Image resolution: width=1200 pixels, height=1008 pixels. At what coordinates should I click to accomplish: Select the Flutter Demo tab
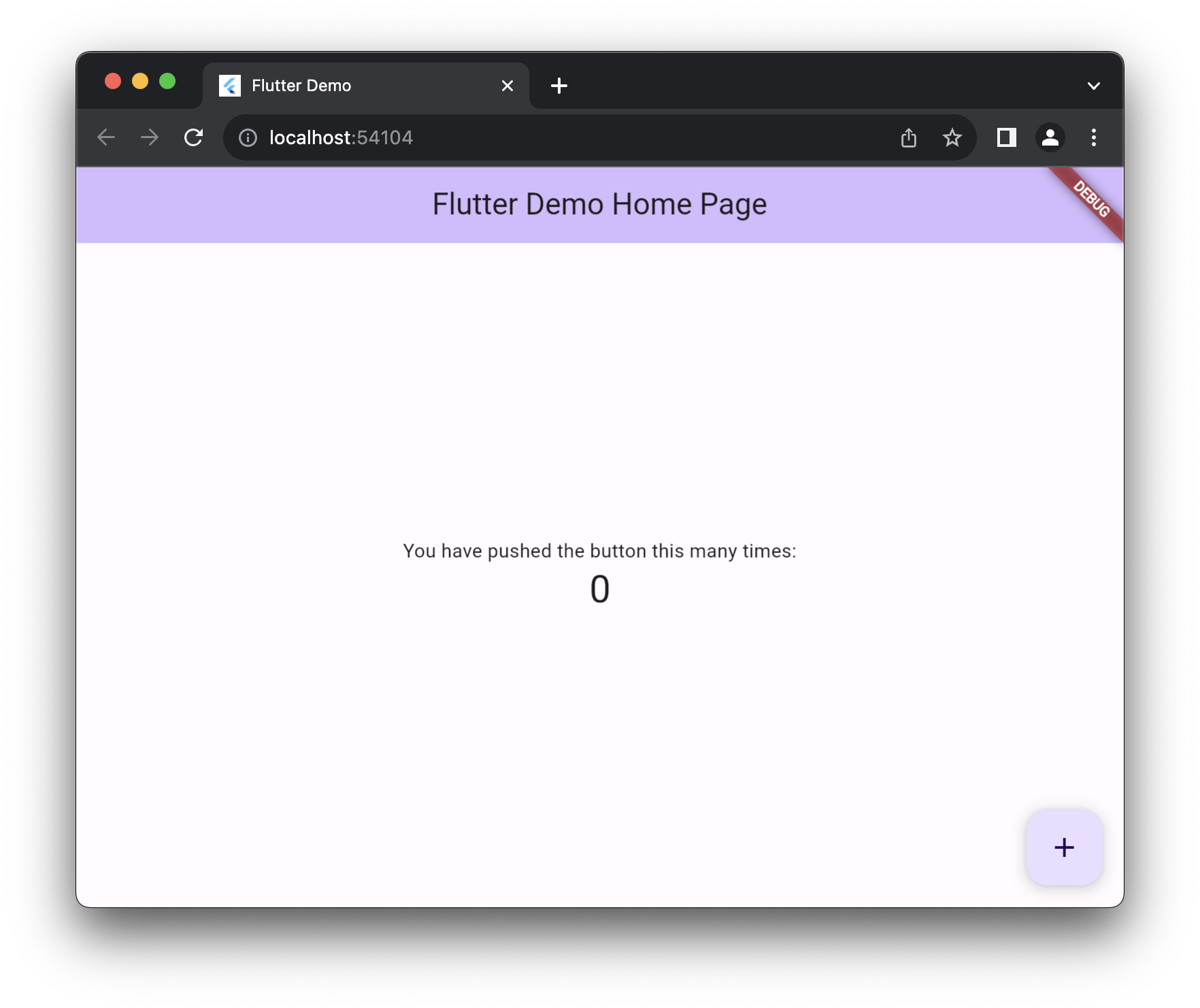pyautogui.click(x=366, y=86)
